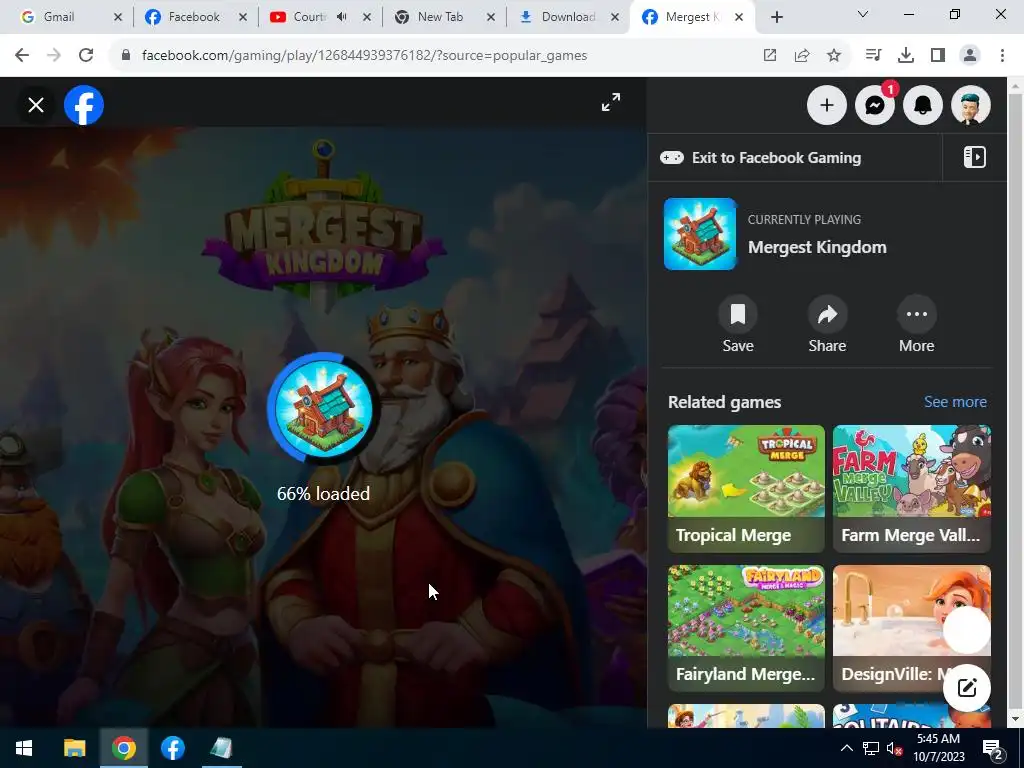This screenshot has height=768, width=1024.
Task: Expand the game to fullscreen
Action: pyautogui.click(x=611, y=103)
